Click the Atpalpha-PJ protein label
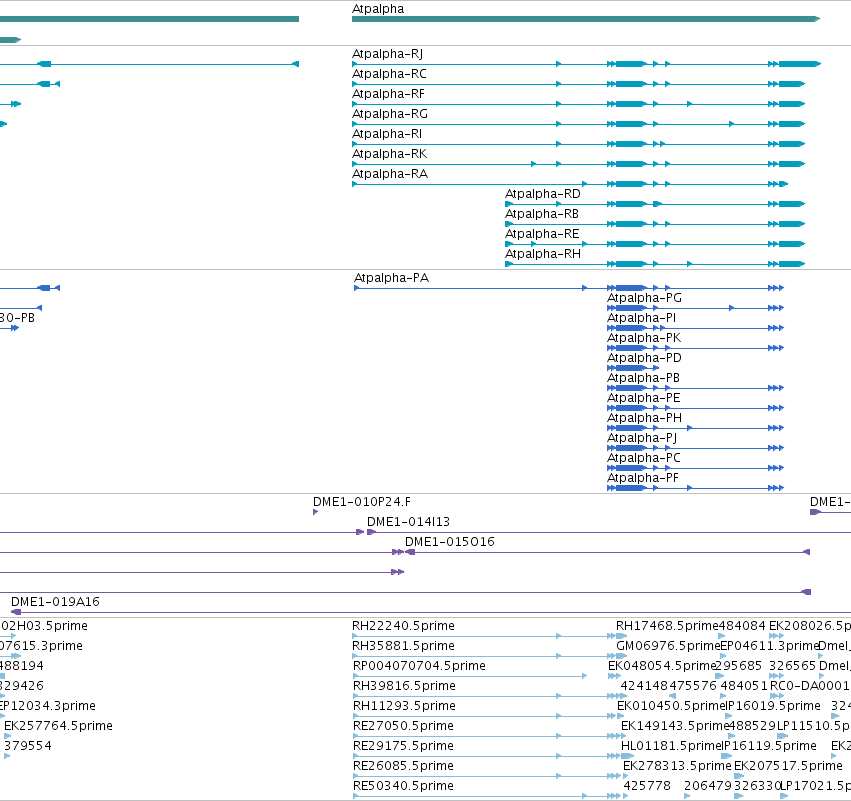This screenshot has width=851, height=801. [642, 438]
